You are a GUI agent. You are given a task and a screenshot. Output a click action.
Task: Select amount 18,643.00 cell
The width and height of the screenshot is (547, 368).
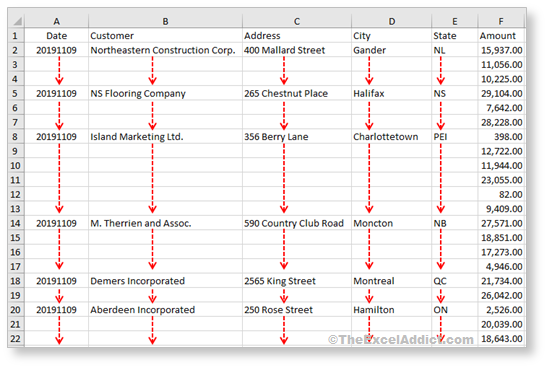point(501,338)
